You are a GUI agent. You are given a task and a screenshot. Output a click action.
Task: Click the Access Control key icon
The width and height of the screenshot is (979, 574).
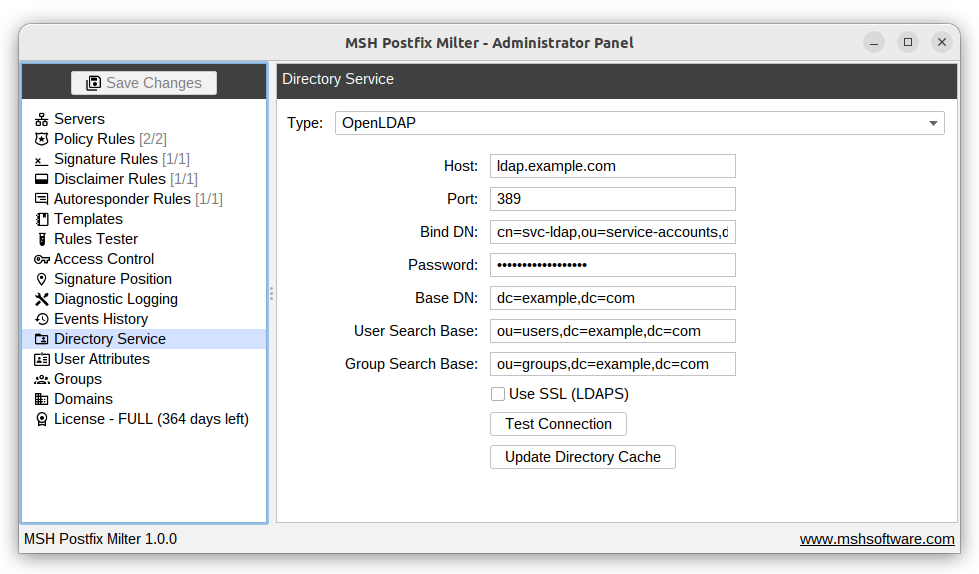pos(41,259)
